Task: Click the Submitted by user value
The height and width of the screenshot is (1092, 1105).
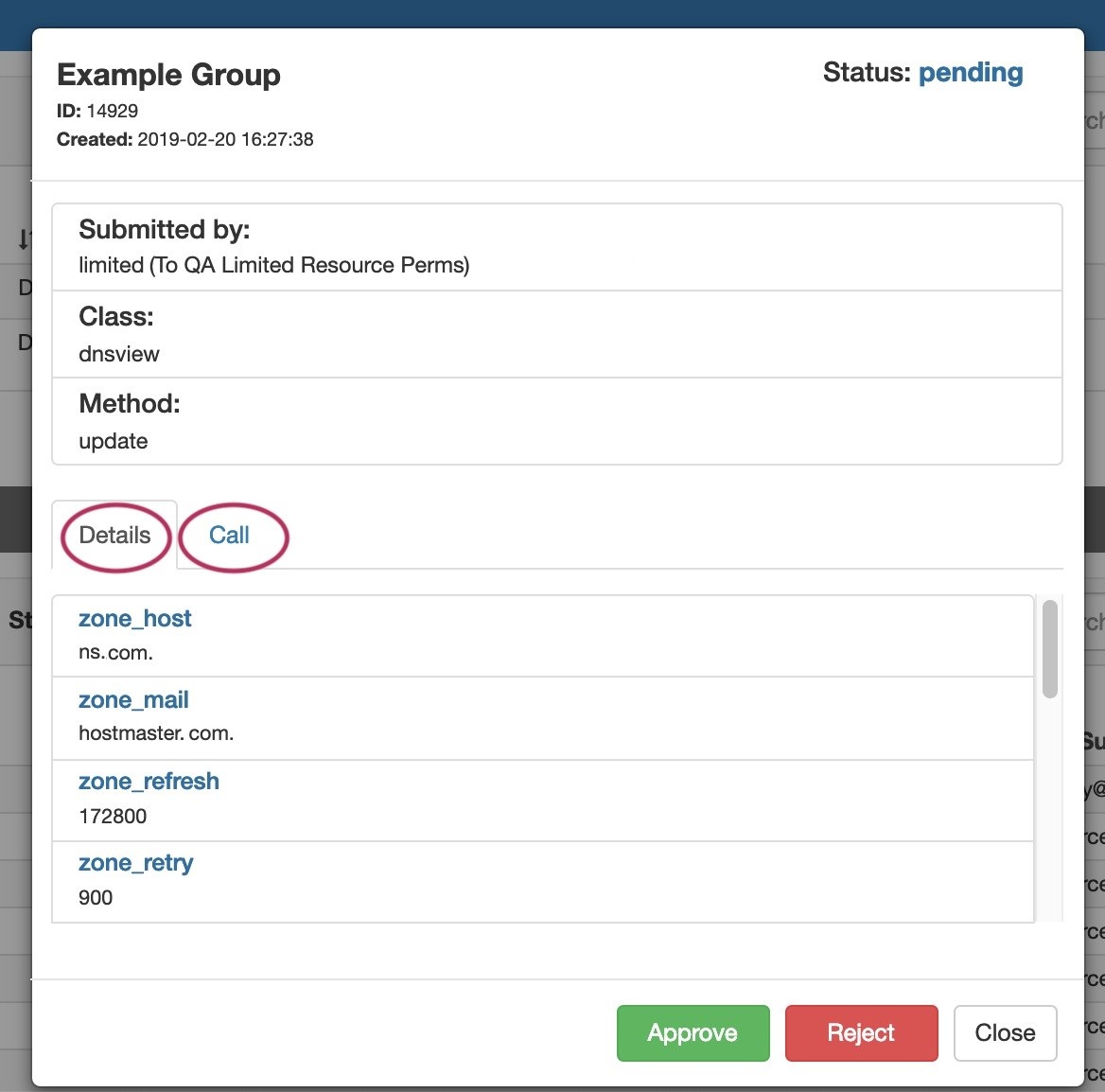Action: [x=273, y=265]
